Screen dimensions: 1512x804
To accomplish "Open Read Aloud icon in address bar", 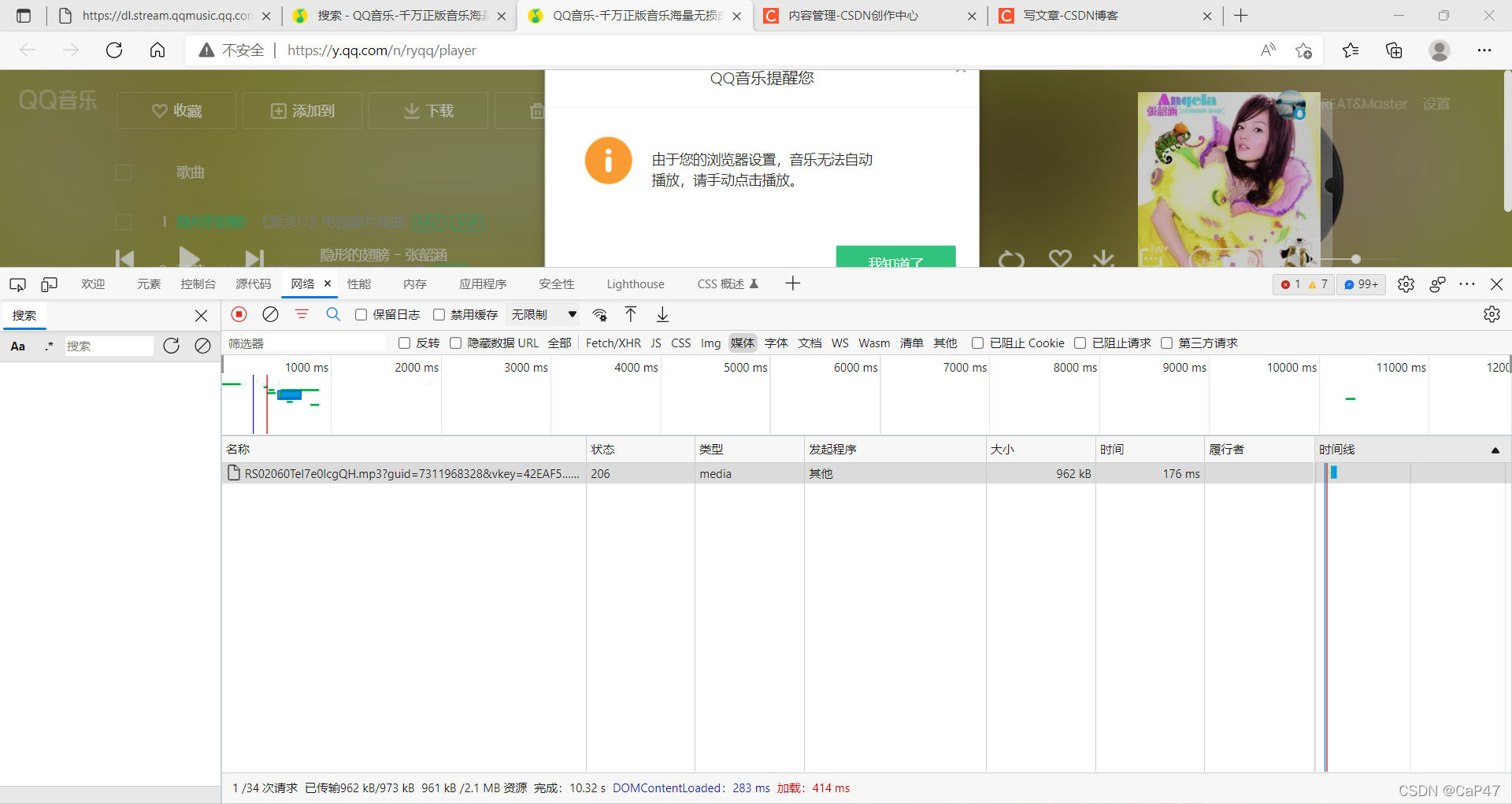I will click(1268, 50).
